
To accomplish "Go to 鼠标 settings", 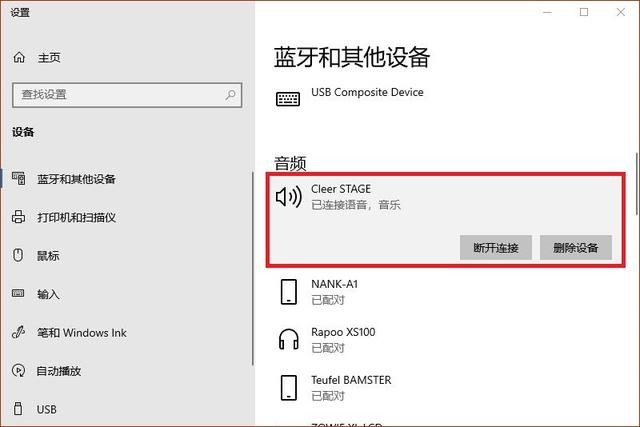I will pyautogui.click(x=48, y=256).
